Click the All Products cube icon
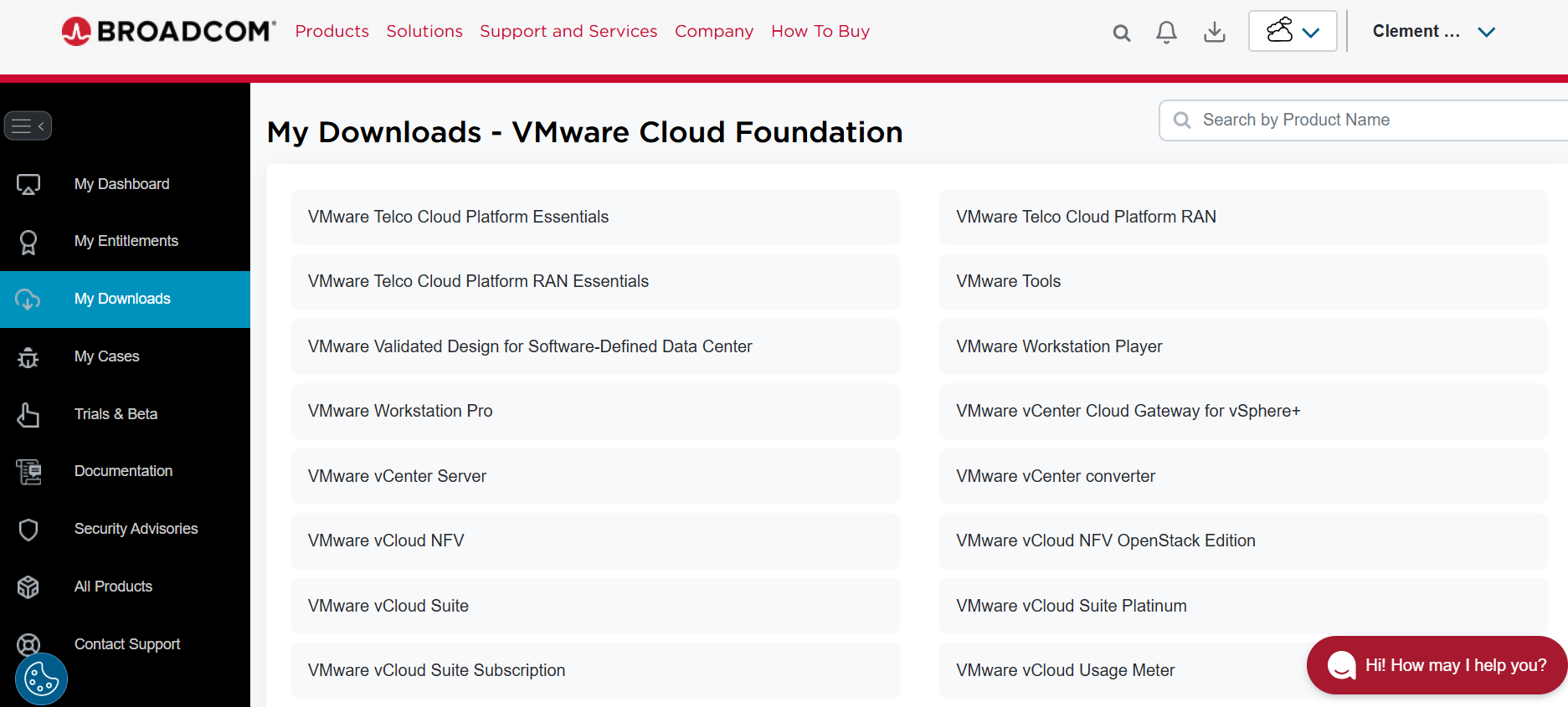 pyautogui.click(x=28, y=587)
